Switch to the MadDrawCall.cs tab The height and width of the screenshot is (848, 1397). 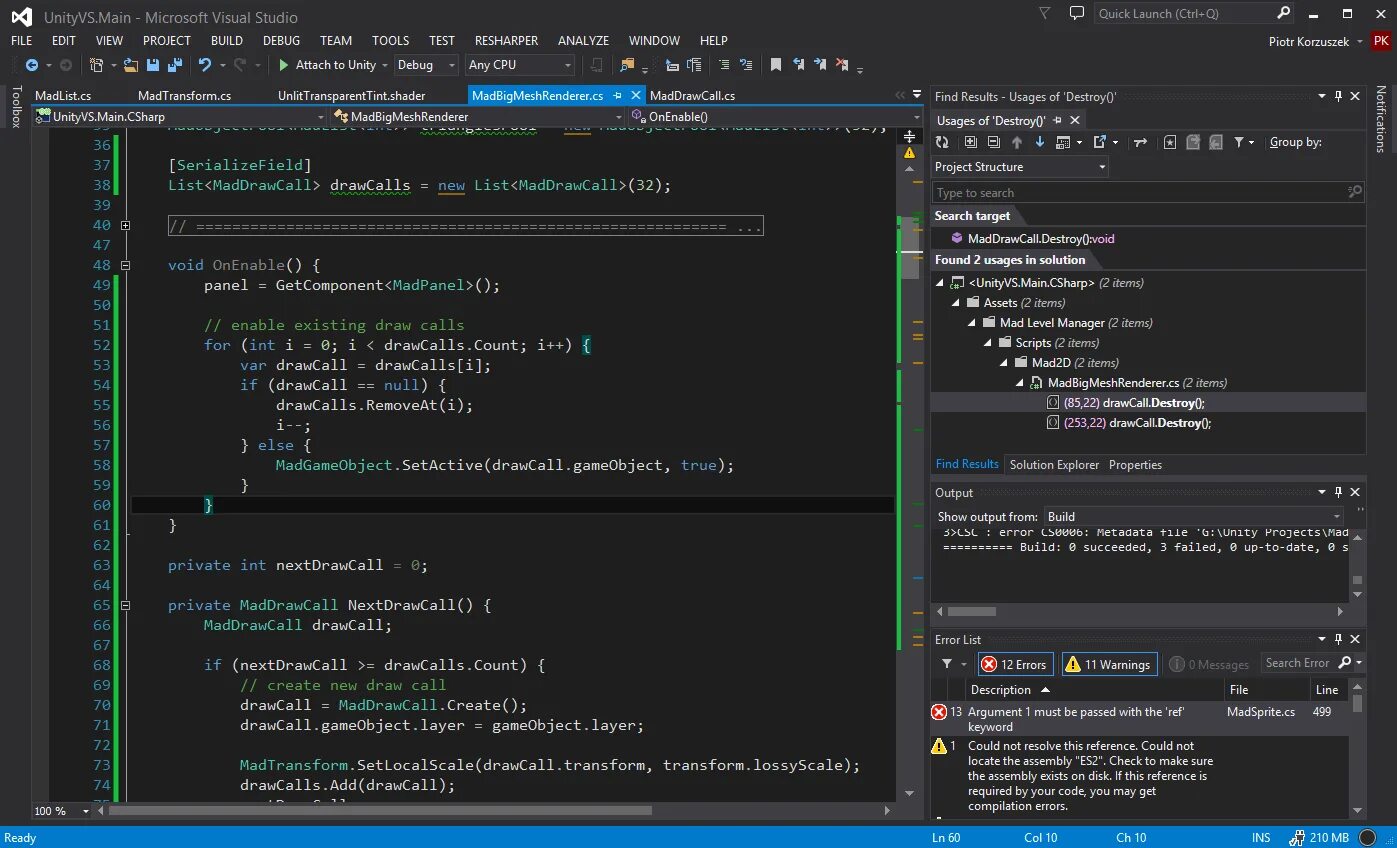coord(692,96)
